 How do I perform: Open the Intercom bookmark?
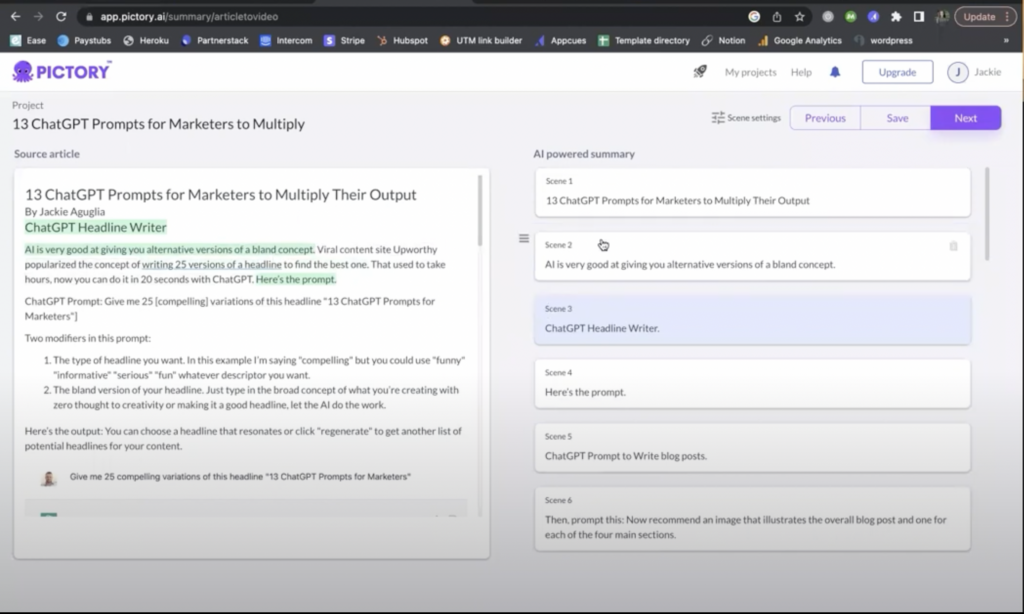[286, 40]
